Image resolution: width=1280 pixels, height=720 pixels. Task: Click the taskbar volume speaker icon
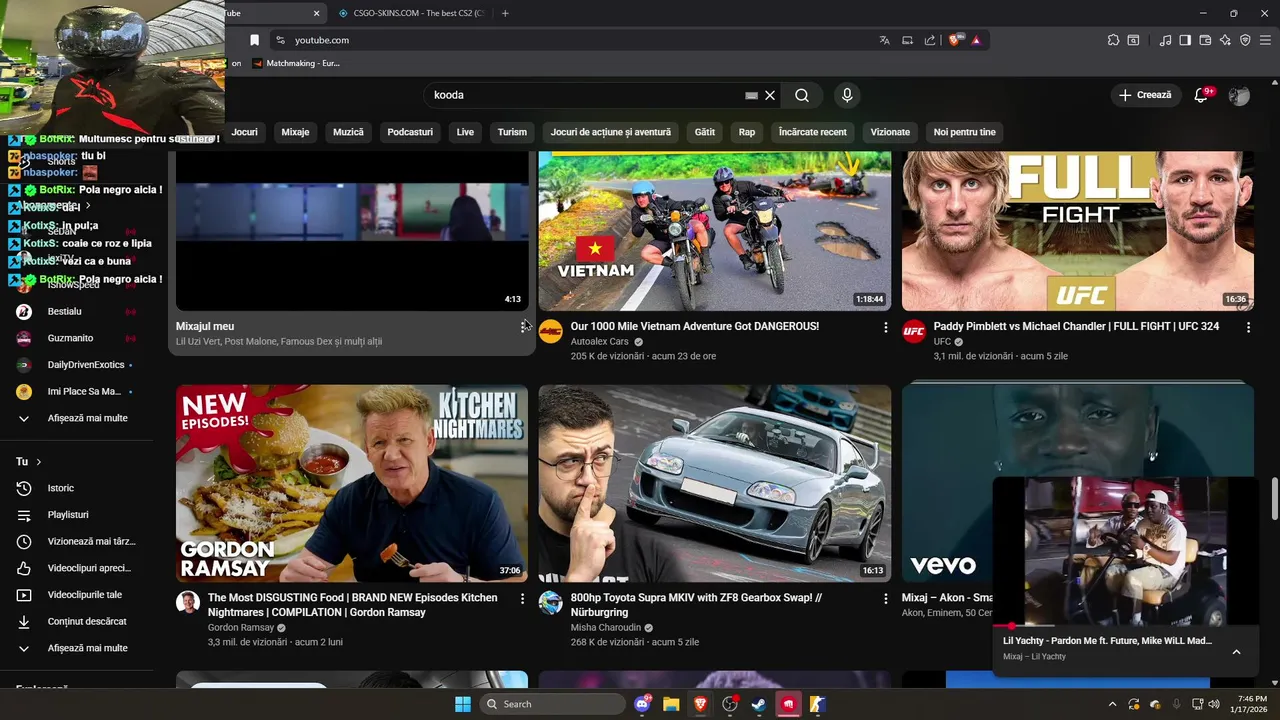coord(1214,704)
